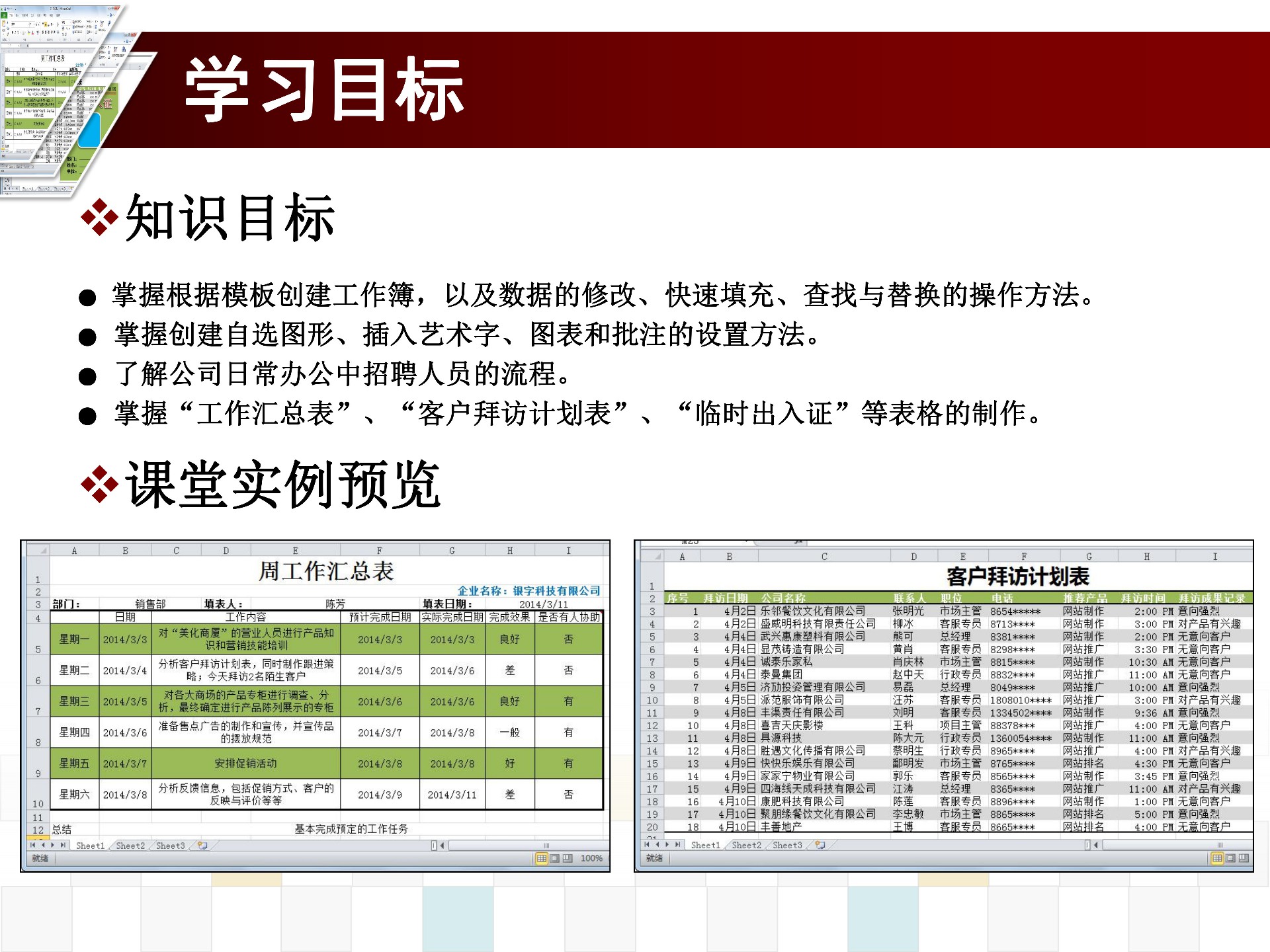Select column G header in 客户拜访计划表 sheet
The width and height of the screenshot is (1270, 952).
coord(1089,557)
